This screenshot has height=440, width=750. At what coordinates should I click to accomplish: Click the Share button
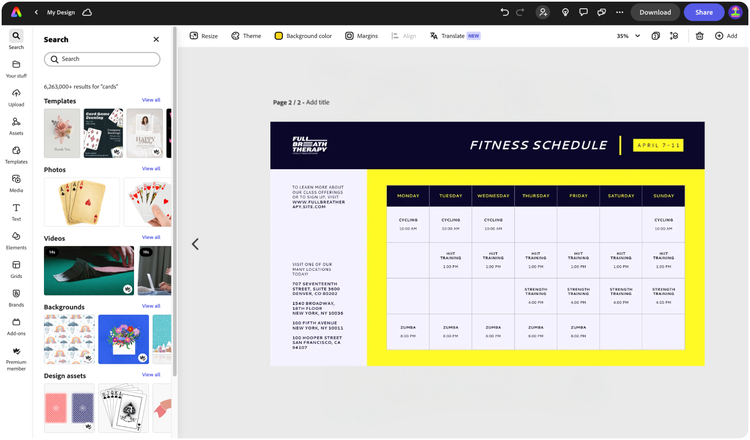[x=704, y=12]
